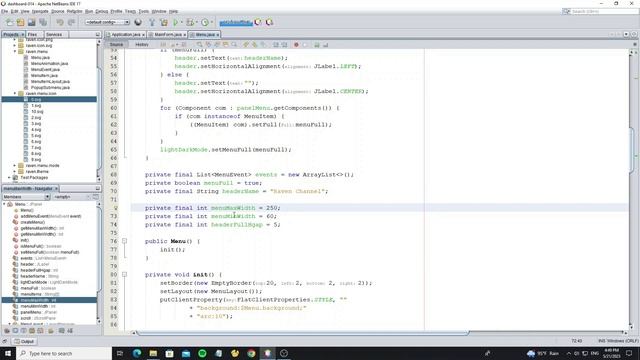Click the Build Project hammer icon
This screenshot has width=640, height=360.
click(152, 22)
